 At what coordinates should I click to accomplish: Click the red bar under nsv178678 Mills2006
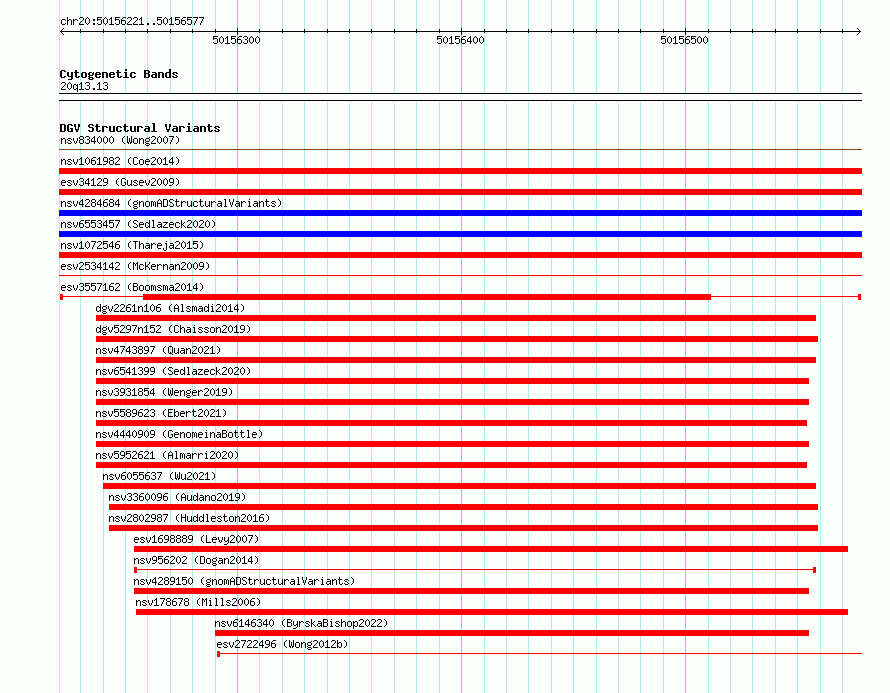pos(492,612)
